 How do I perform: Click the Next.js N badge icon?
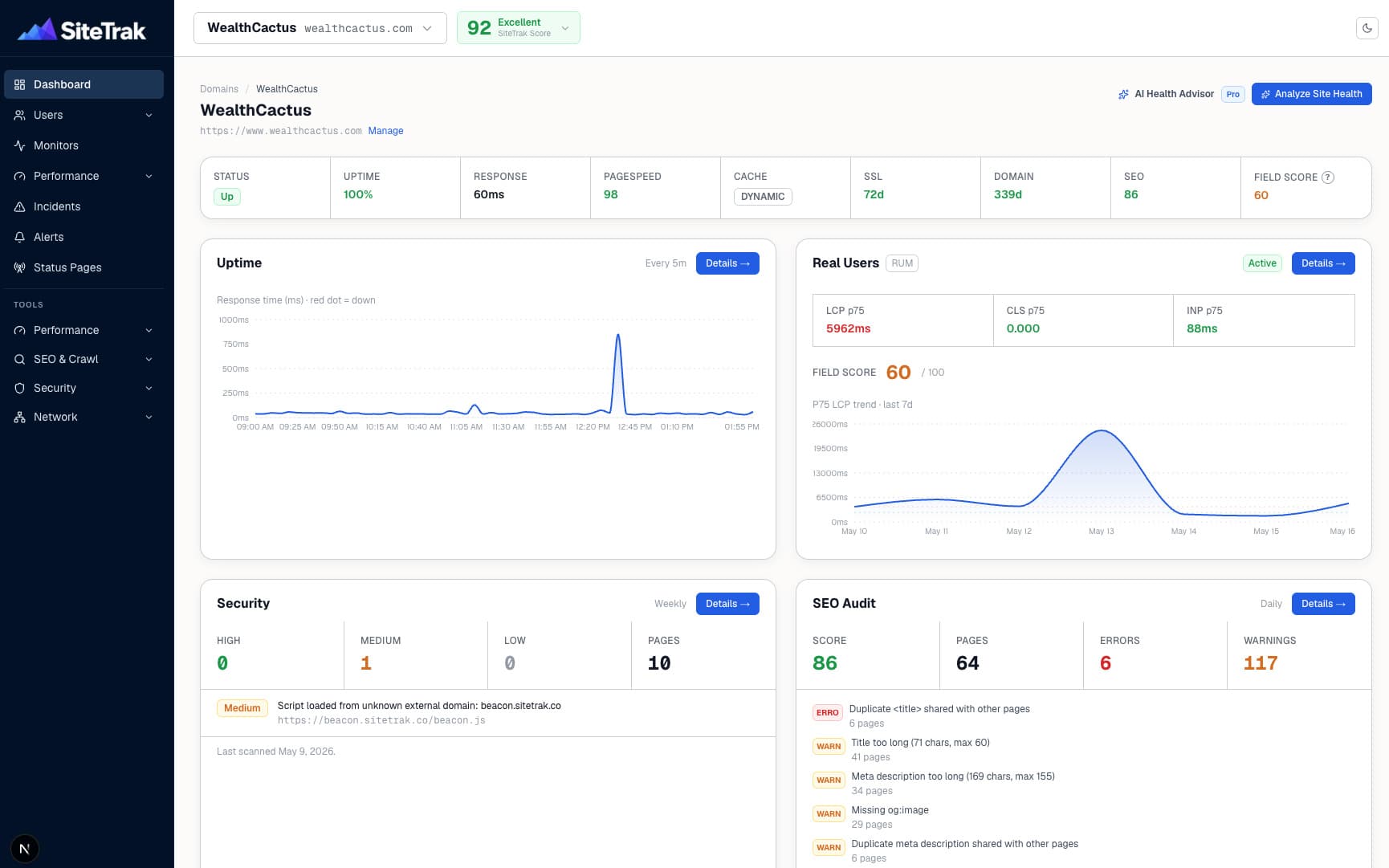tap(25, 849)
